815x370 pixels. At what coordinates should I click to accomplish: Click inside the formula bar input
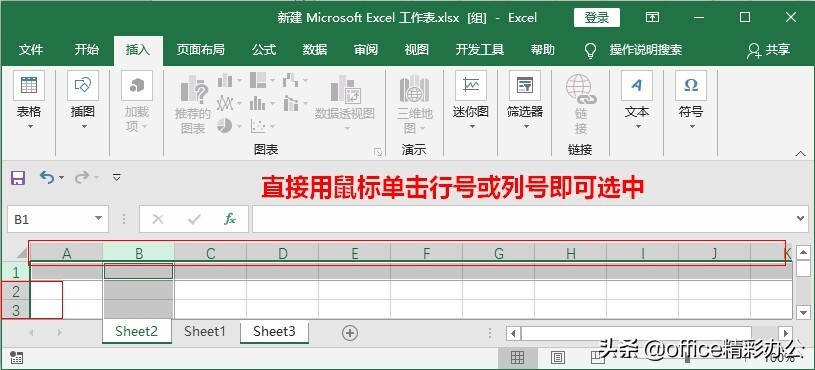click(523, 219)
